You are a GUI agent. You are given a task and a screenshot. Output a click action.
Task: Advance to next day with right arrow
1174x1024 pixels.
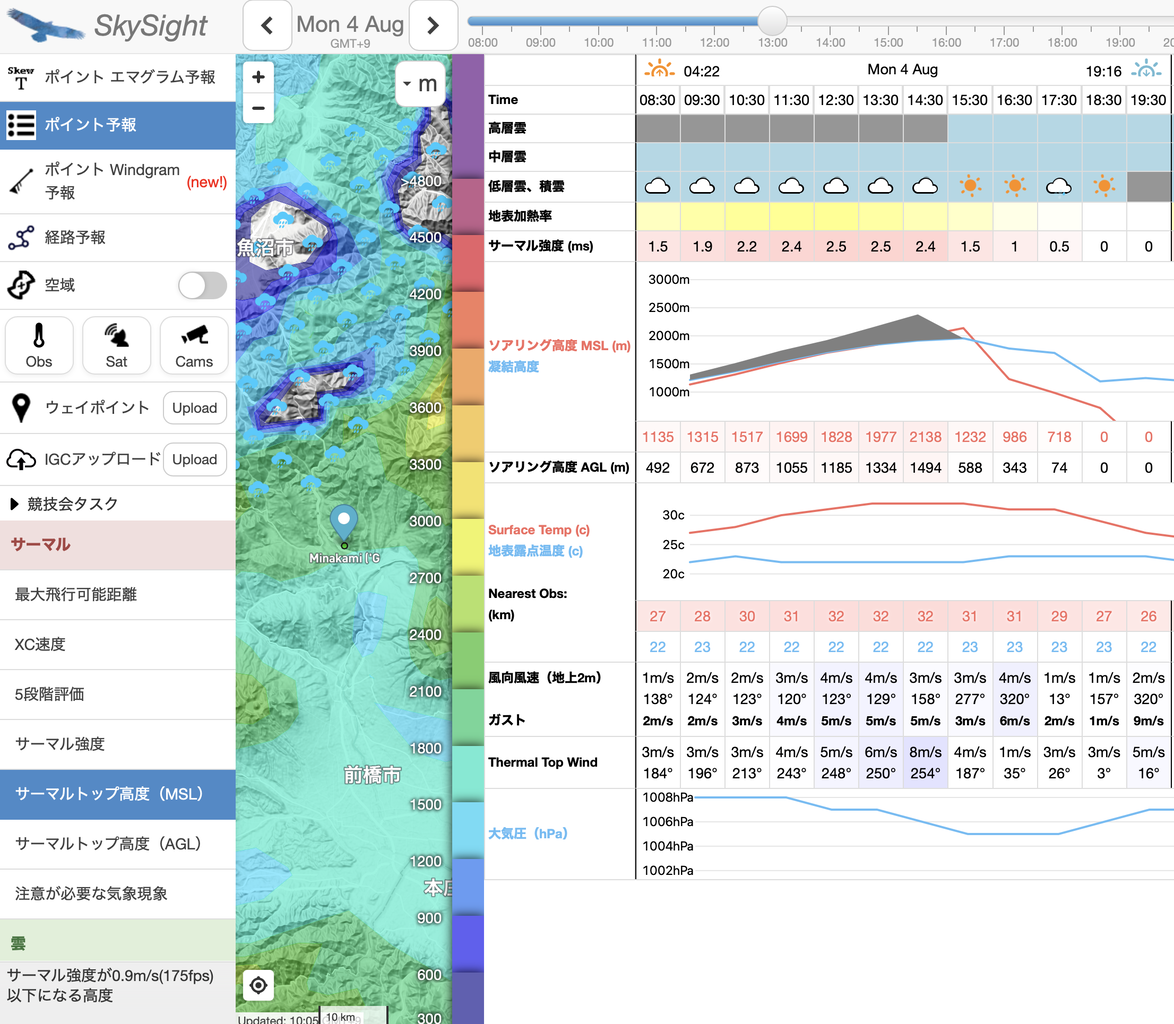pos(433,25)
